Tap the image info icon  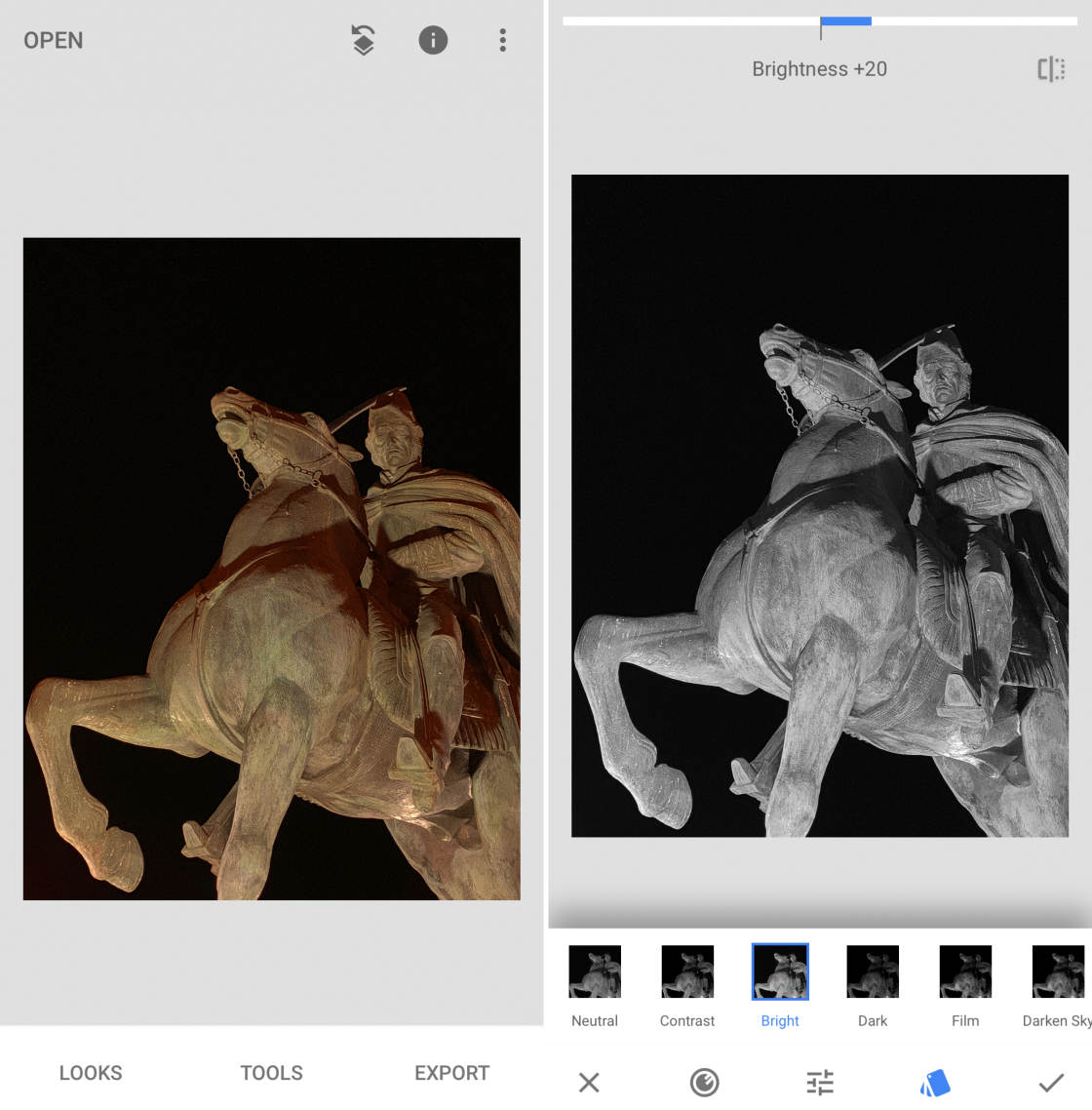433,40
